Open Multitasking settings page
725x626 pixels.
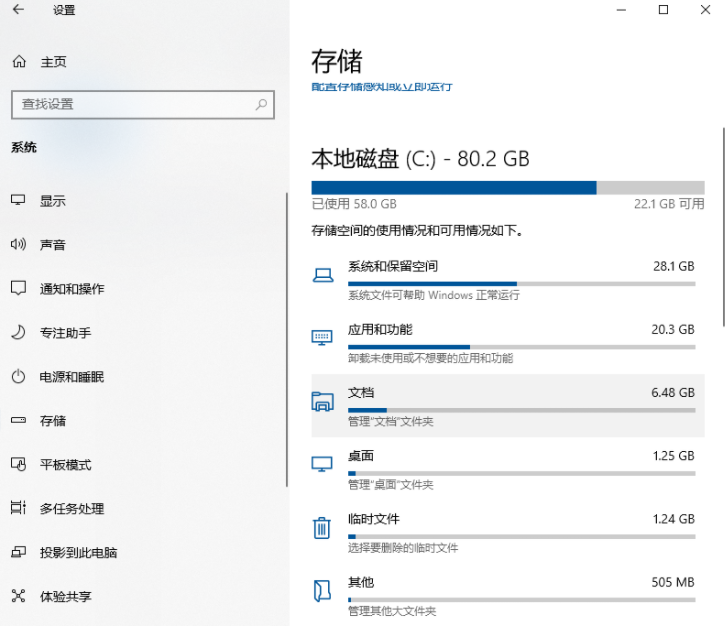tap(71, 509)
